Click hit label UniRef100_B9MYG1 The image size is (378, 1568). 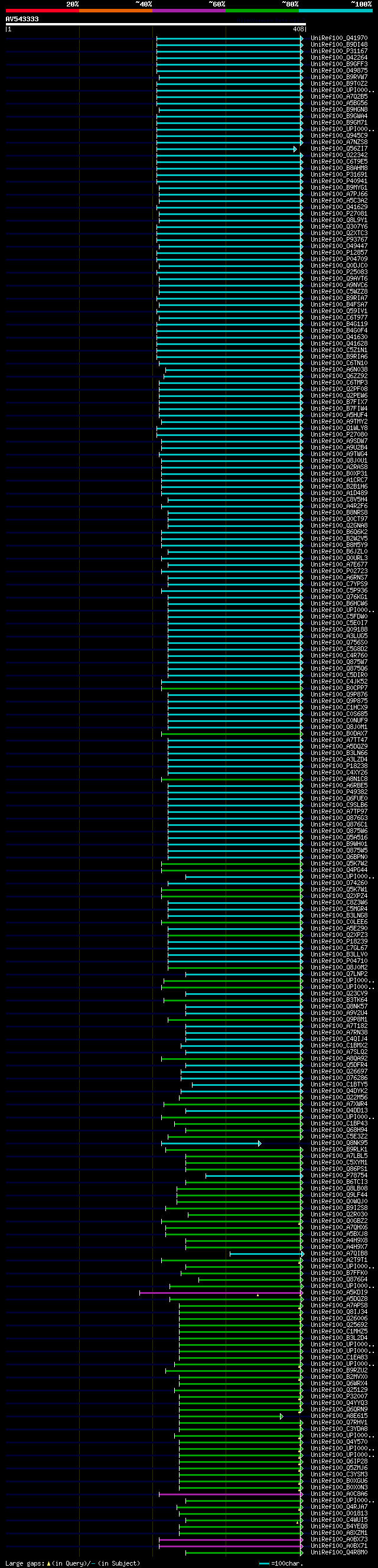[x=339, y=187]
